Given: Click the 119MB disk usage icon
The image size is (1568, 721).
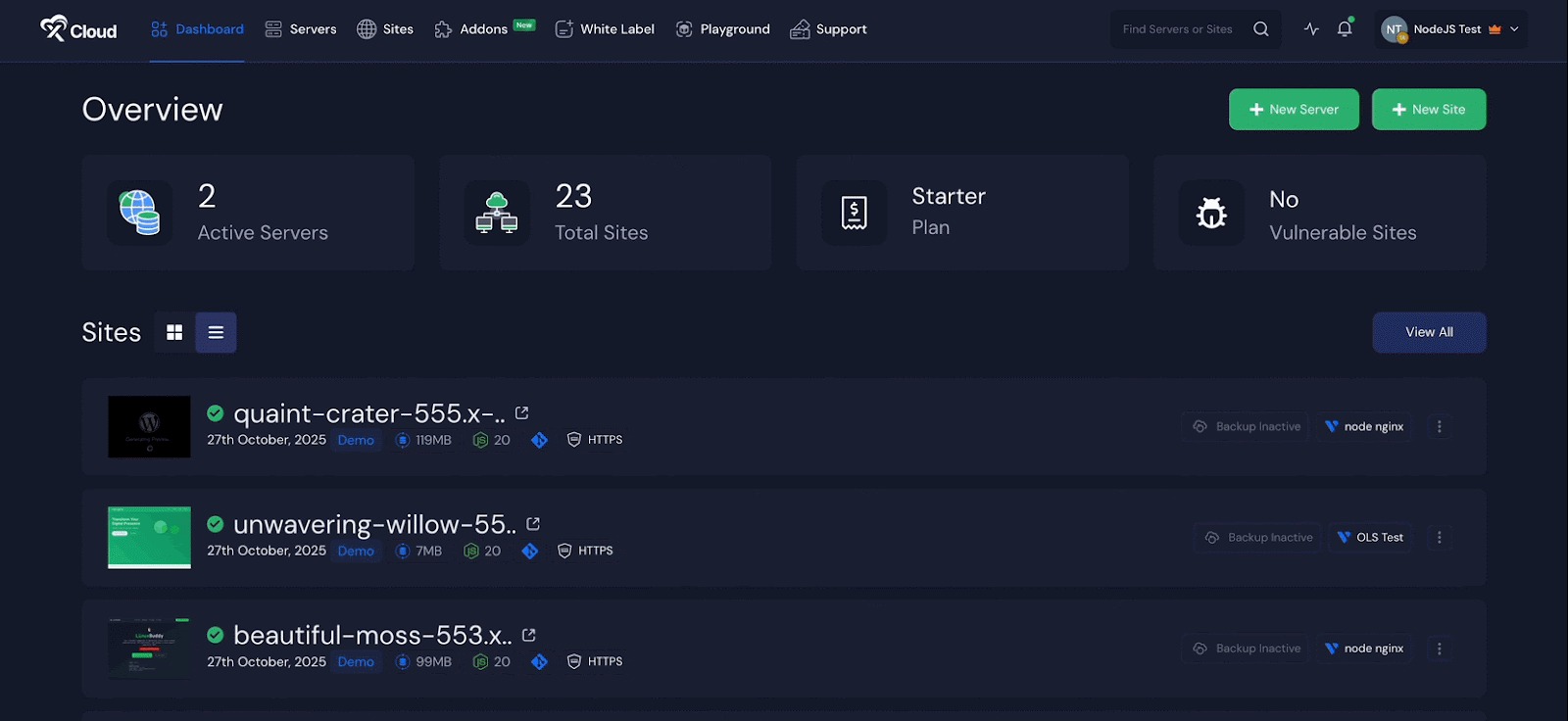Looking at the screenshot, I should pyautogui.click(x=402, y=440).
